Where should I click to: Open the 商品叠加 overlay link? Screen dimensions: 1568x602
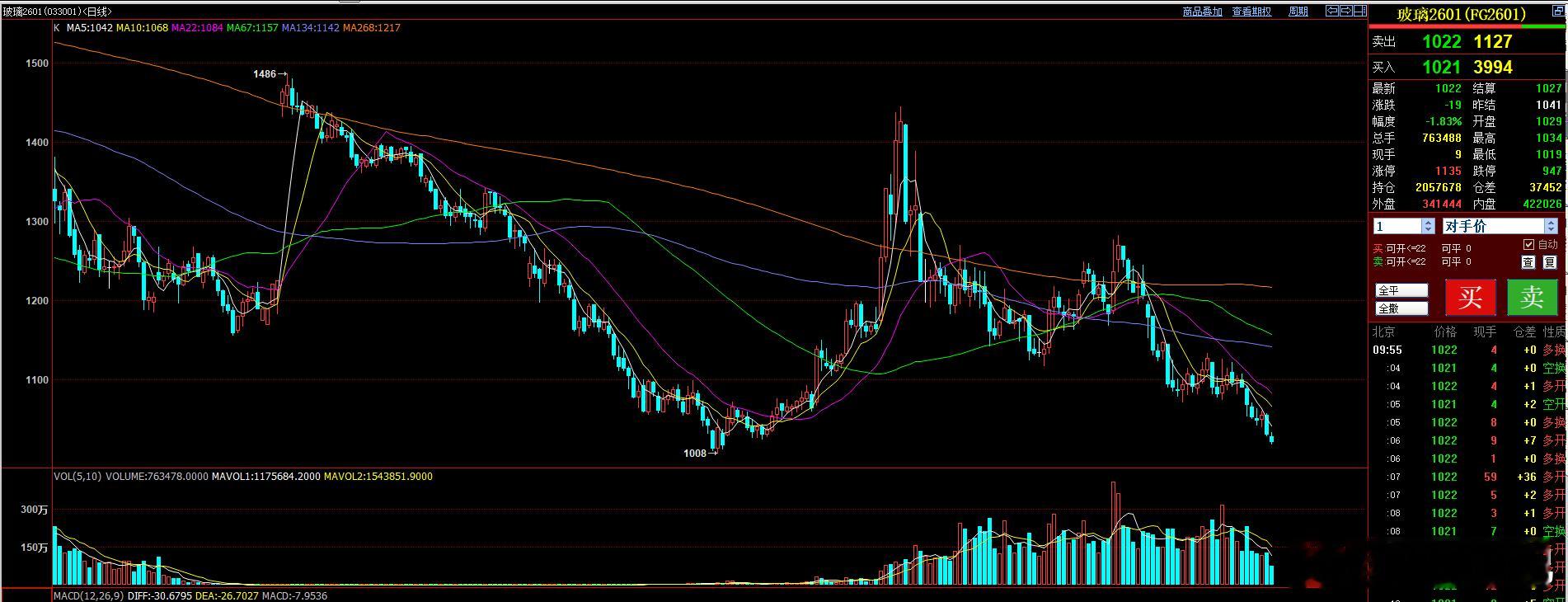pyautogui.click(x=1202, y=12)
